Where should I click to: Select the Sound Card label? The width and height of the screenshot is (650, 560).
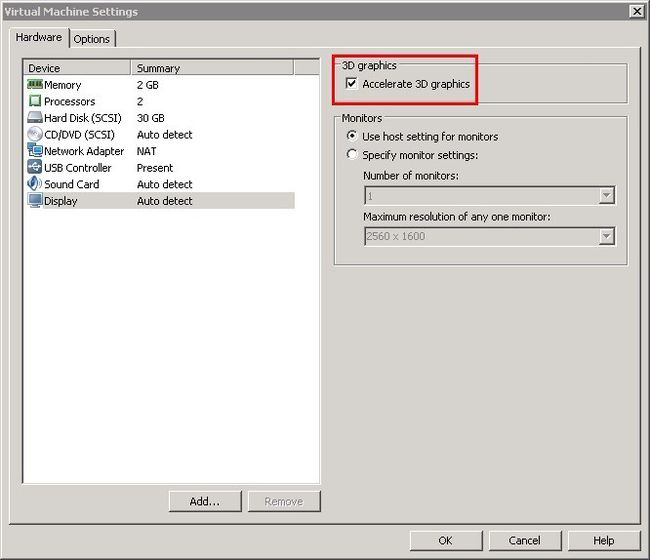point(72,184)
